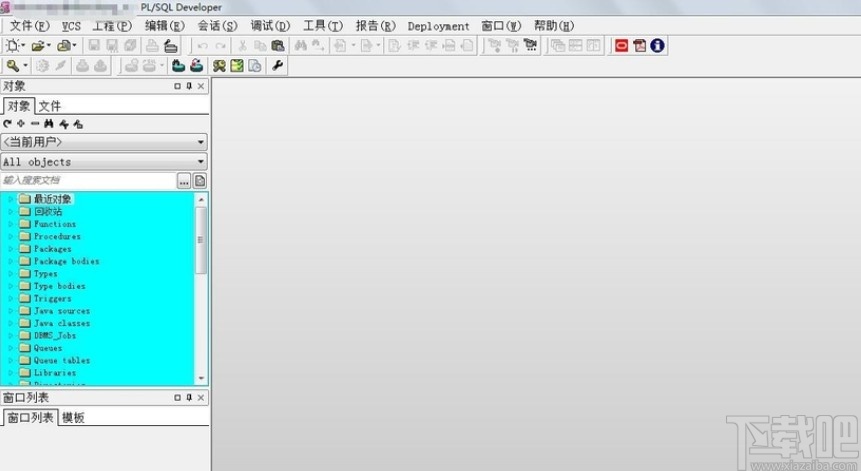861x471 pixels.
Task: Expand the Packages folder
Action: 10,249
